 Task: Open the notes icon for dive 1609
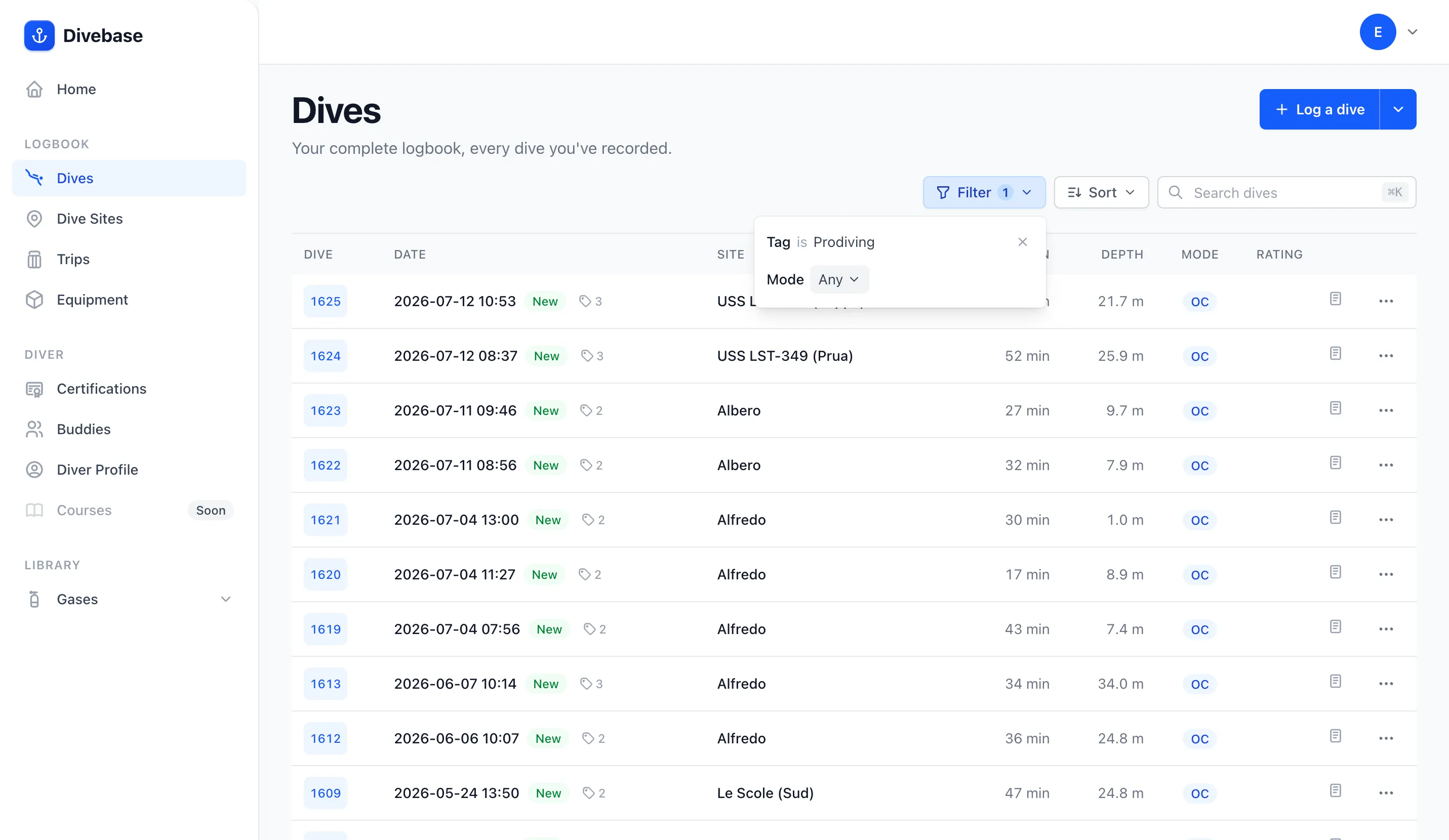pyautogui.click(x=1335, y=790)
